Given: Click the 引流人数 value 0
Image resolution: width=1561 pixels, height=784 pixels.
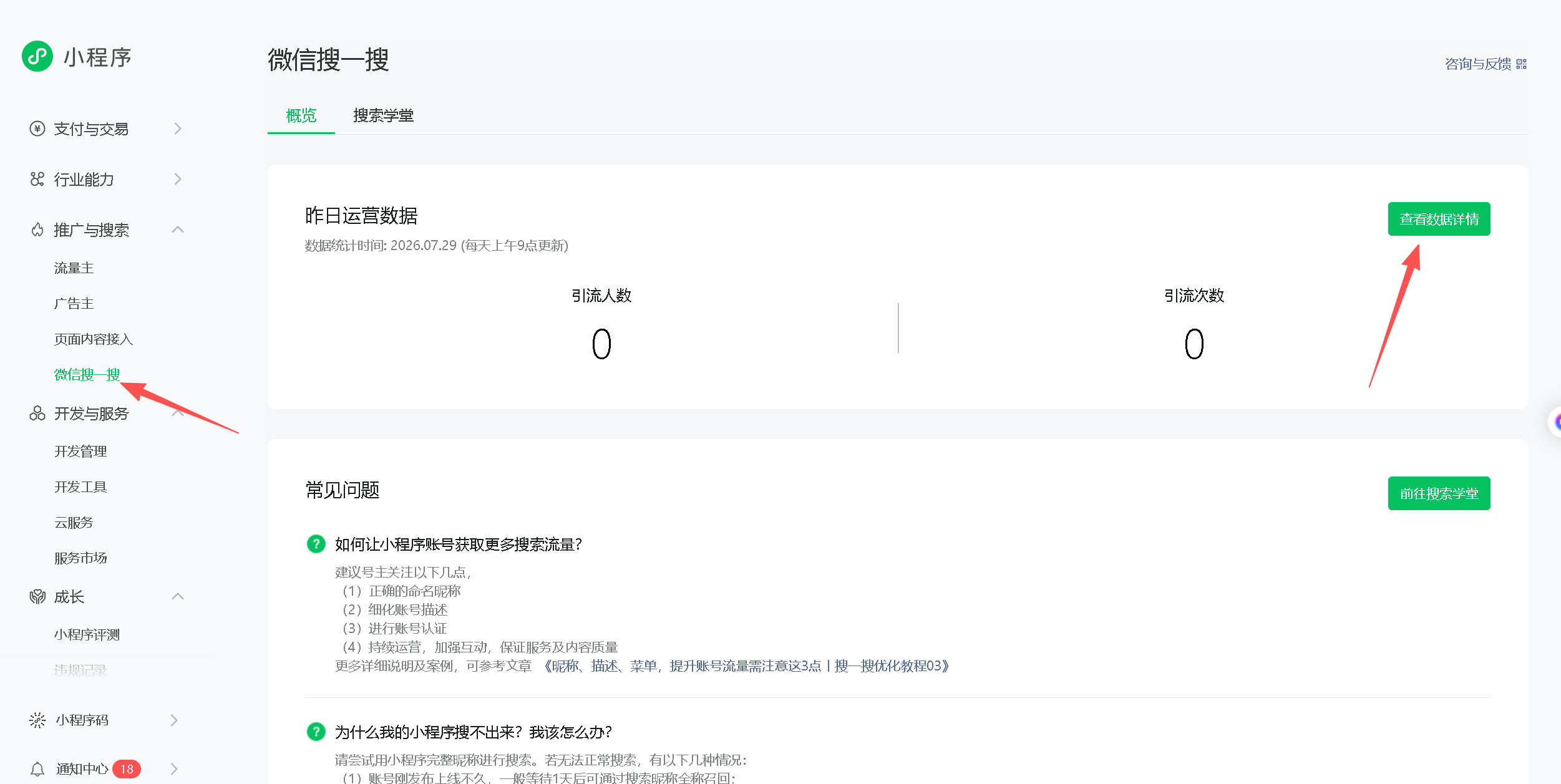Looking at the screenshot, I should [x=601, y=344].
